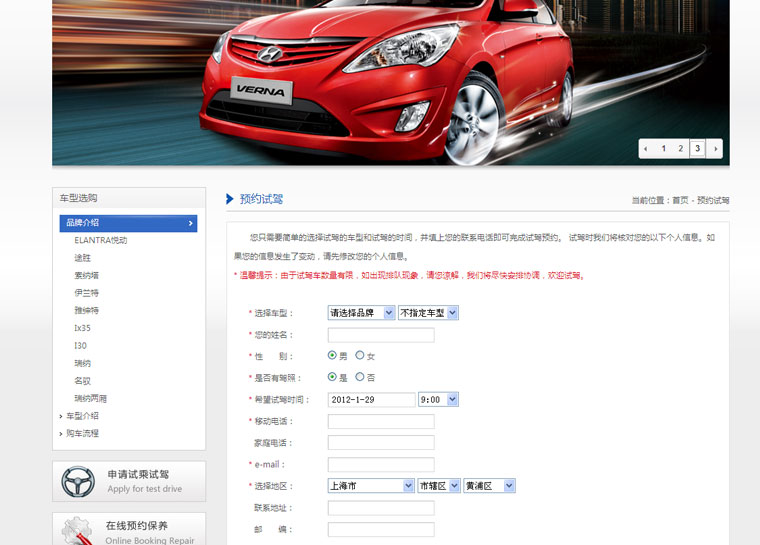Switch to banner slide 2
This screenshot has width=760, height=545.
click(x=680, y=149)
